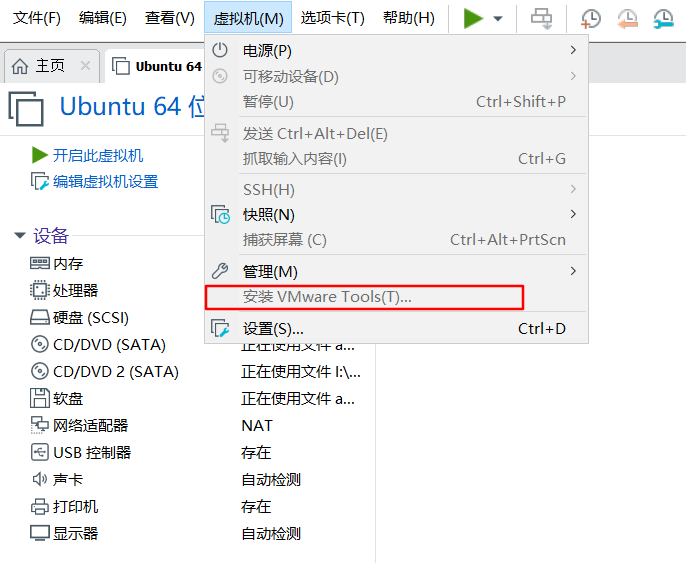Screen dimensions: 686x563
Task: Expand the 电源(P) submenu arrow
Action: 573,51
